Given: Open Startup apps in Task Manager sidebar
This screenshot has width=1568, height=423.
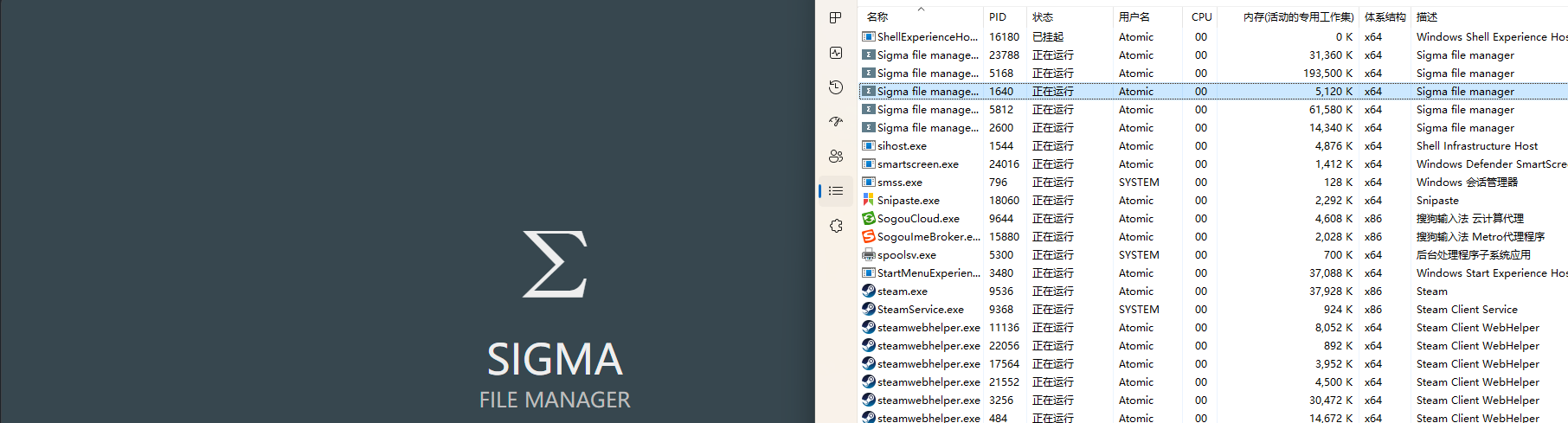Looking at the screenshot, I should point(836,122).
